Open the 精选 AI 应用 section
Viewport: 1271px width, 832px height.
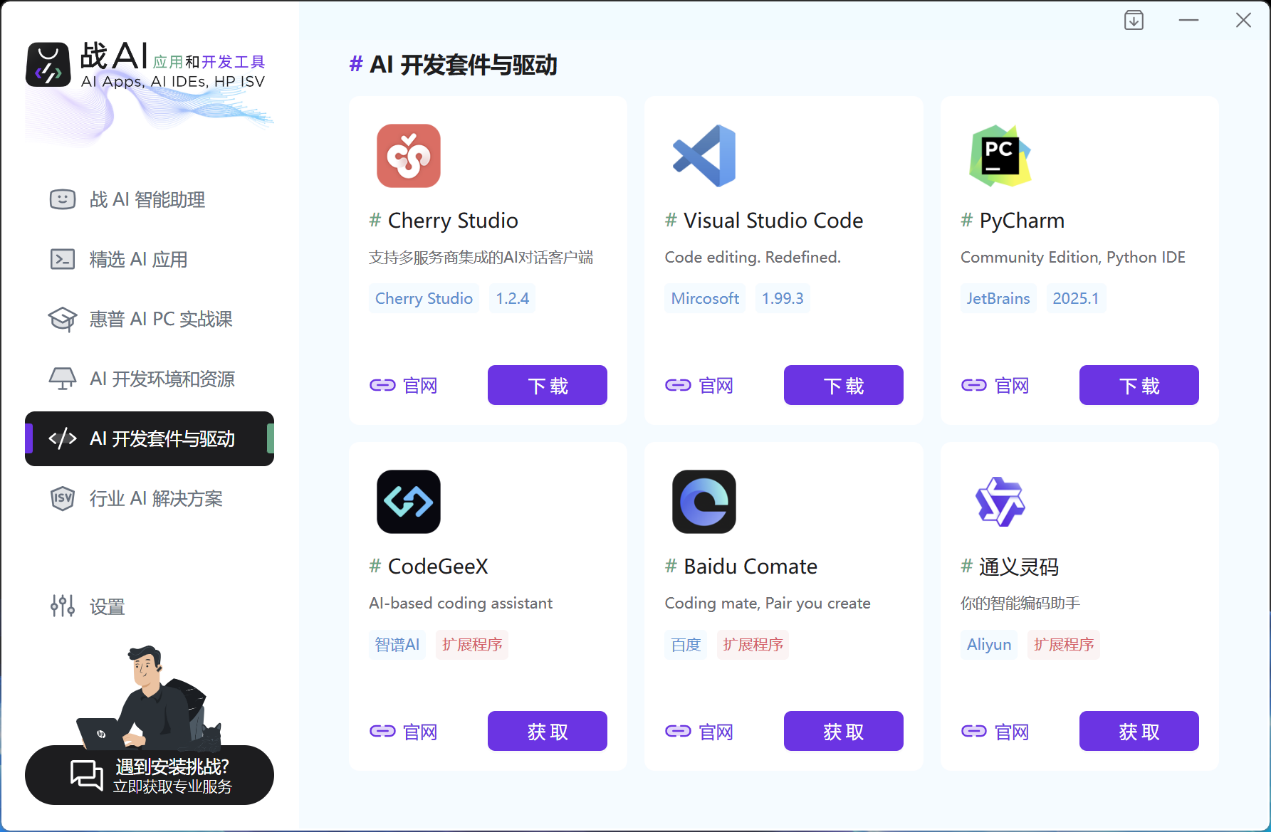tap(143, 259)
